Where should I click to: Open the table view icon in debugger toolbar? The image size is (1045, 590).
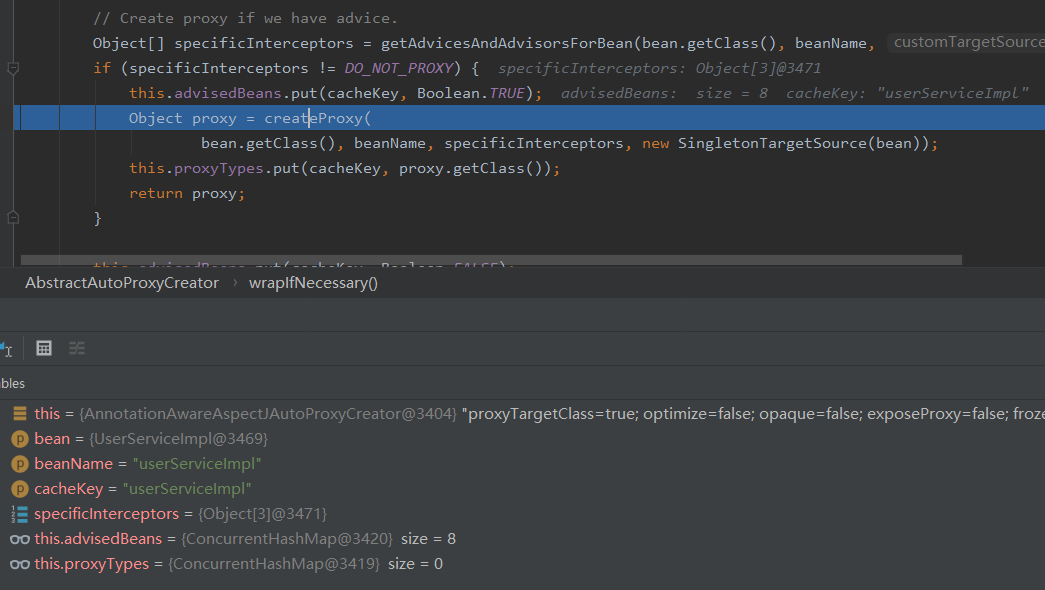click(44, 348)
